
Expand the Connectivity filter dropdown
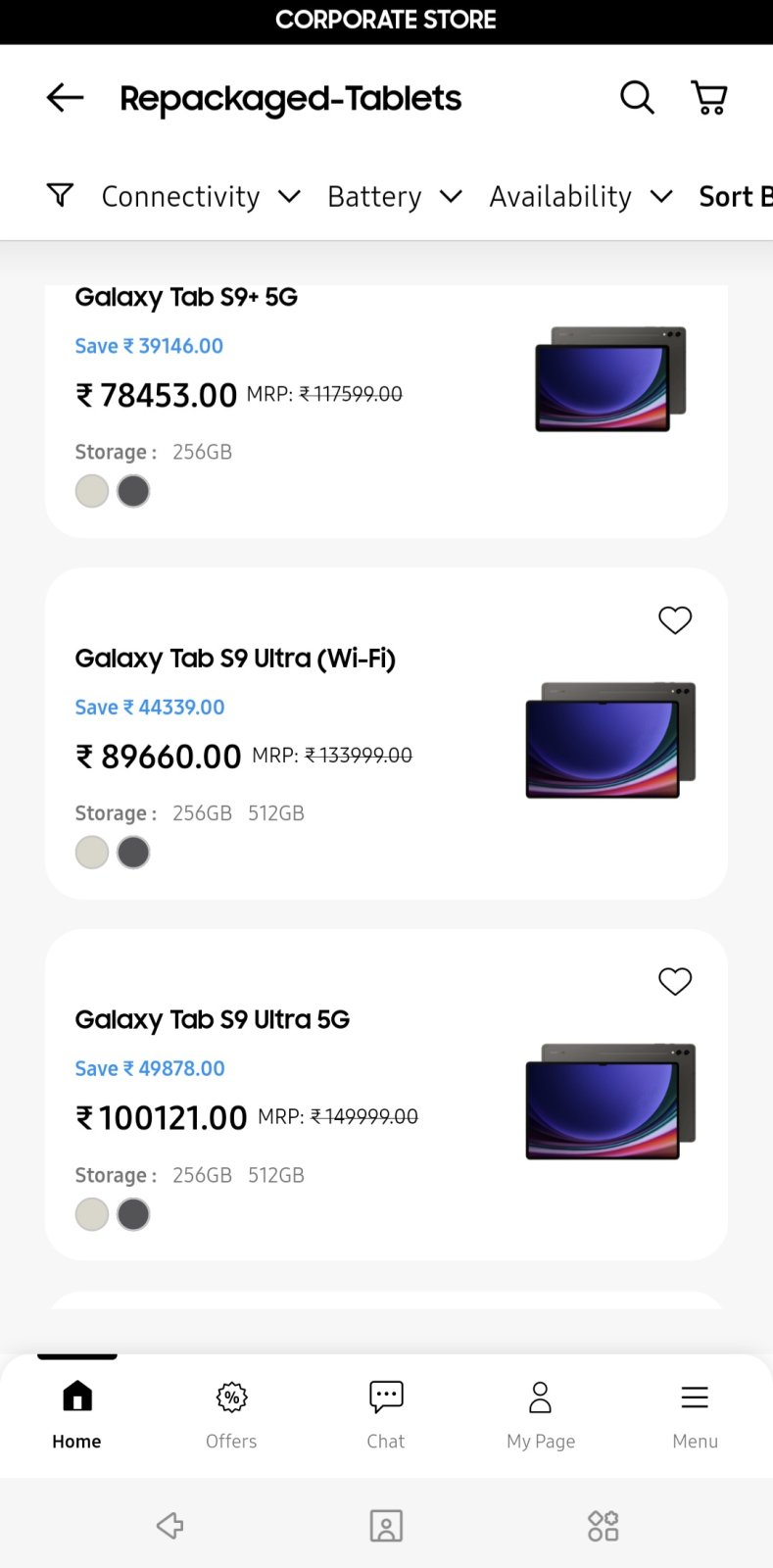201,196
